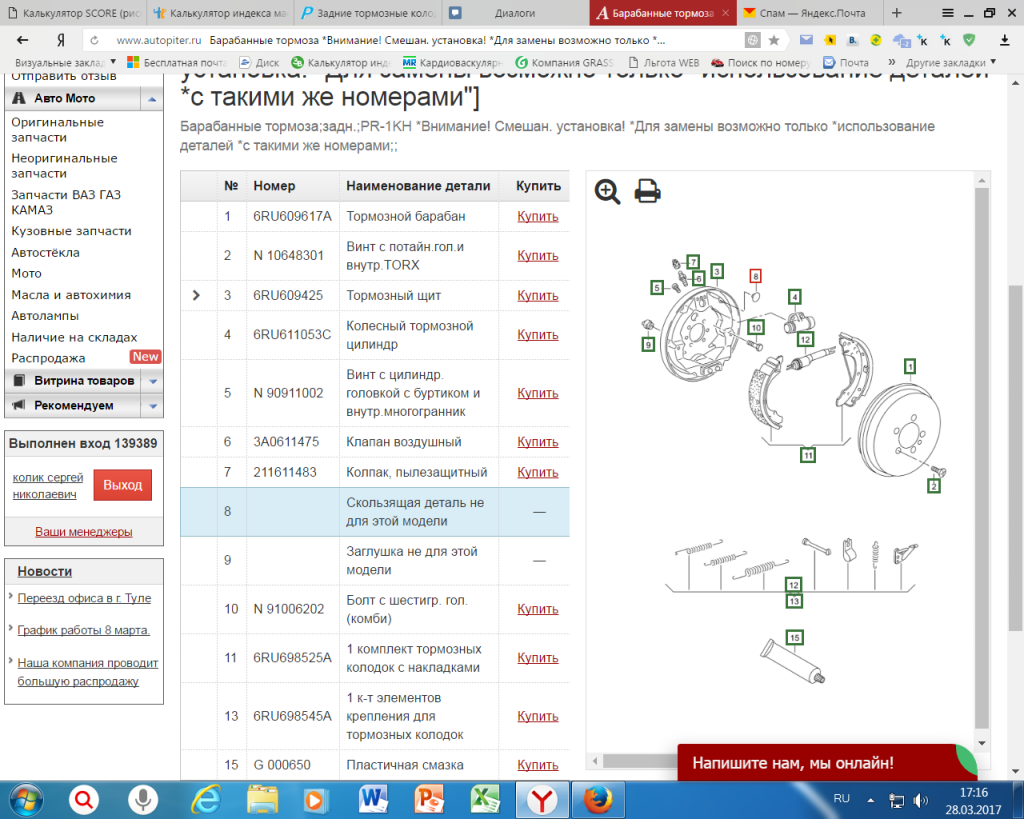Expand the Рекомендуем sidebar section
The image size is (1024, 819).
click(151, 406)
